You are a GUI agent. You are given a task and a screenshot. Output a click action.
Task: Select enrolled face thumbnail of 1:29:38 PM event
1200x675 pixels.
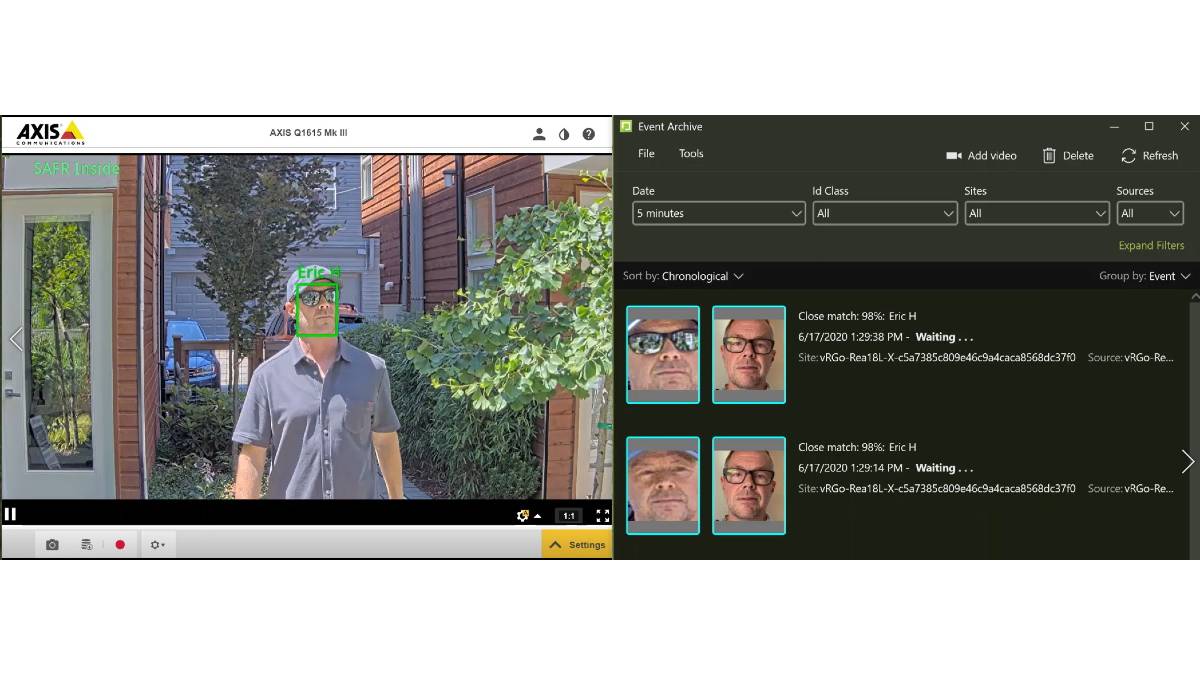point(749,355)
